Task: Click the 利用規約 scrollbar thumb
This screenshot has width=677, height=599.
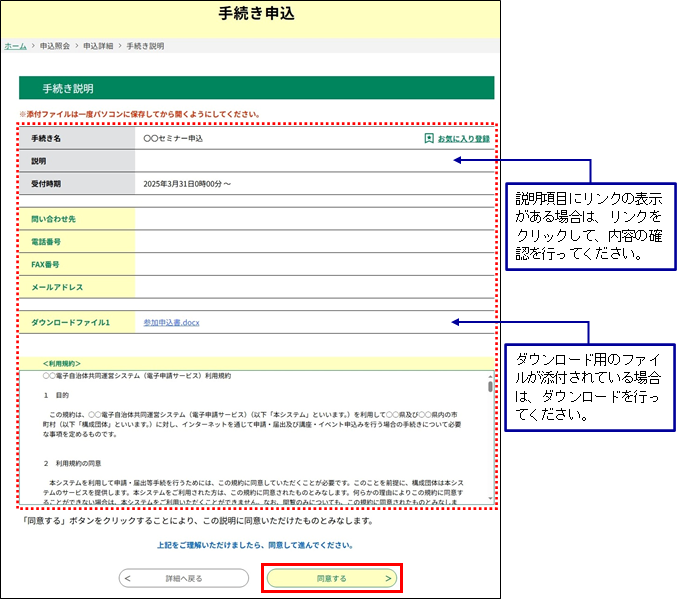Action: pyautogui.click(x=490, y=386)
